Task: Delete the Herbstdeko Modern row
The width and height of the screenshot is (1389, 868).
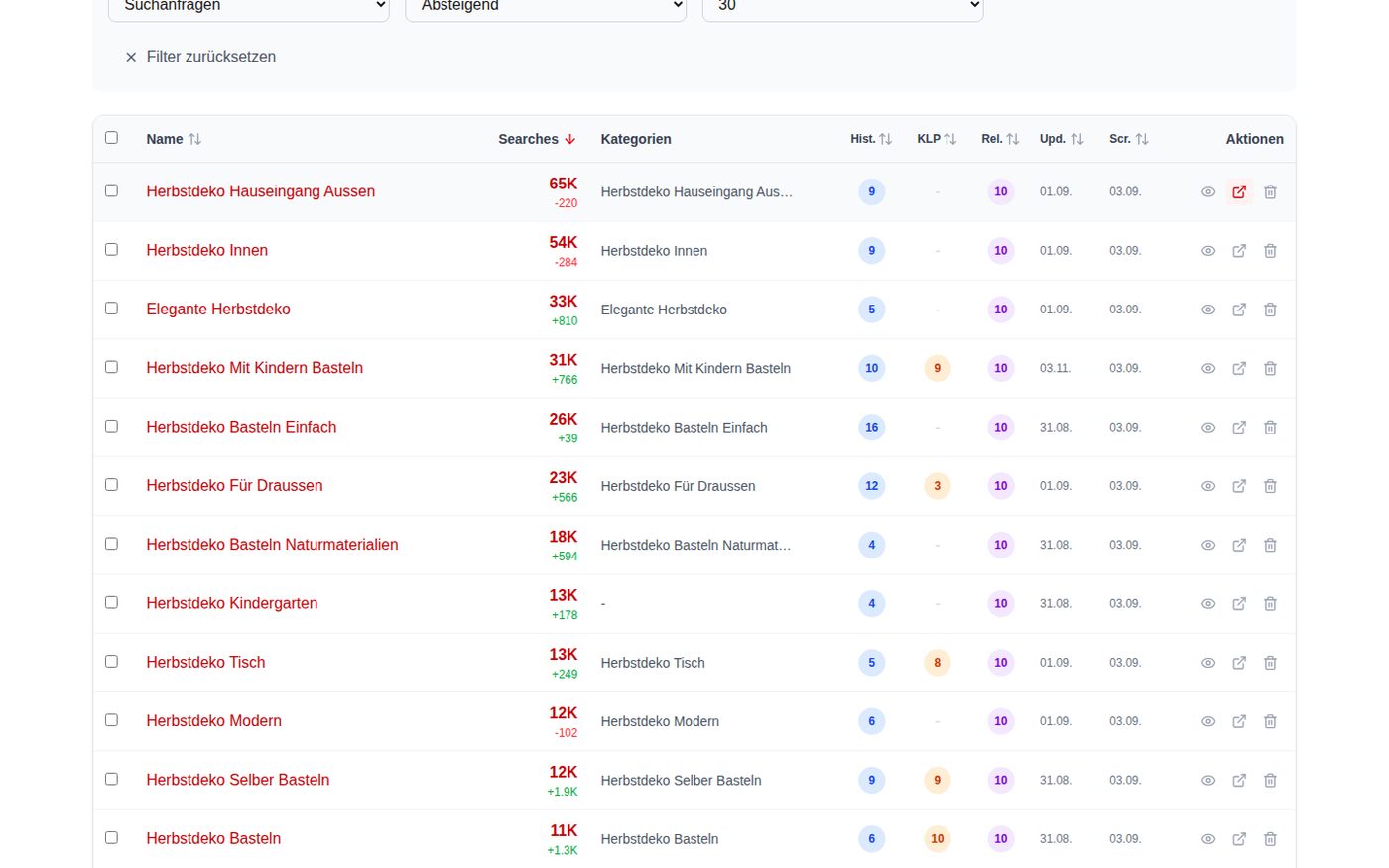Action: tap(1270, 721)
